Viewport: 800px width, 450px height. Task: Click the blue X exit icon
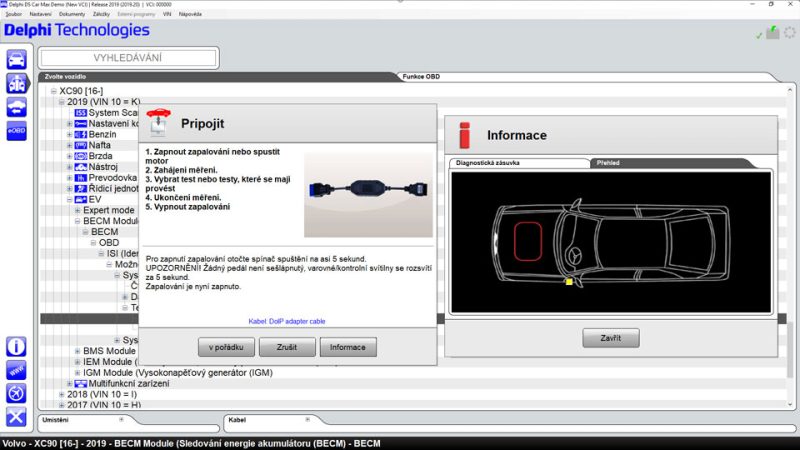click(16, 417)
